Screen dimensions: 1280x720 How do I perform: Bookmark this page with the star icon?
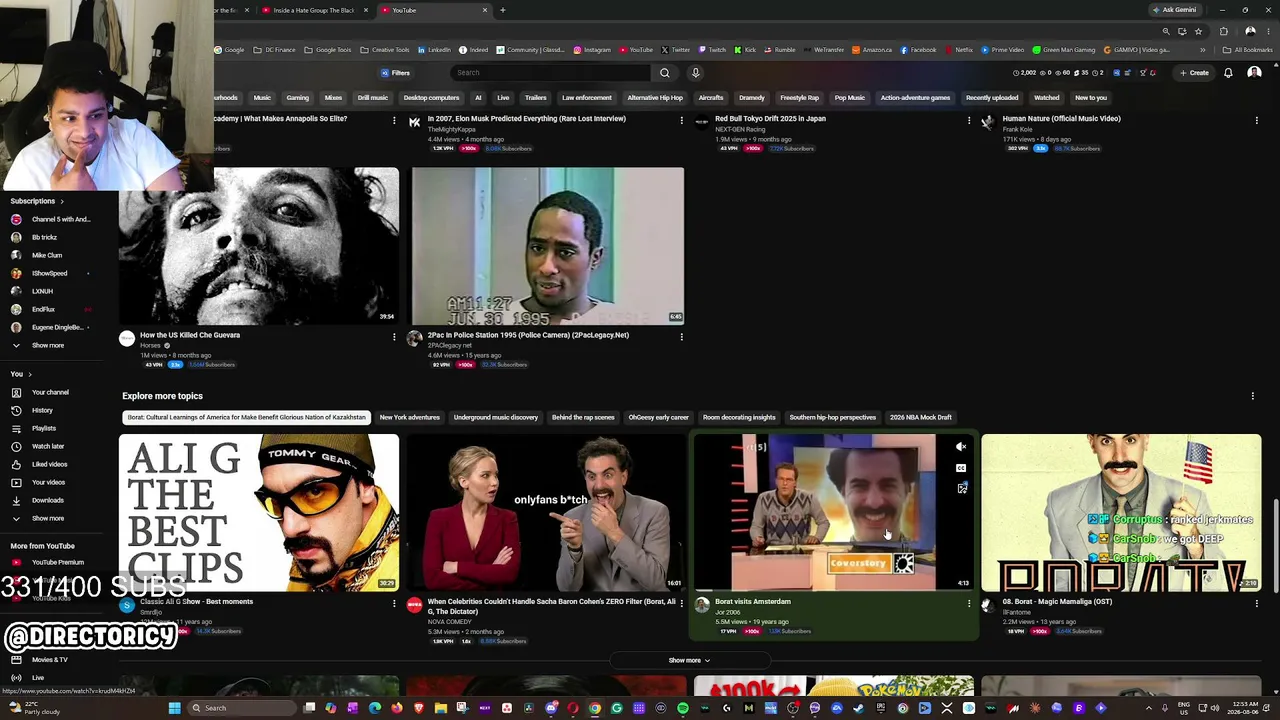click(x=1198, y=31)
